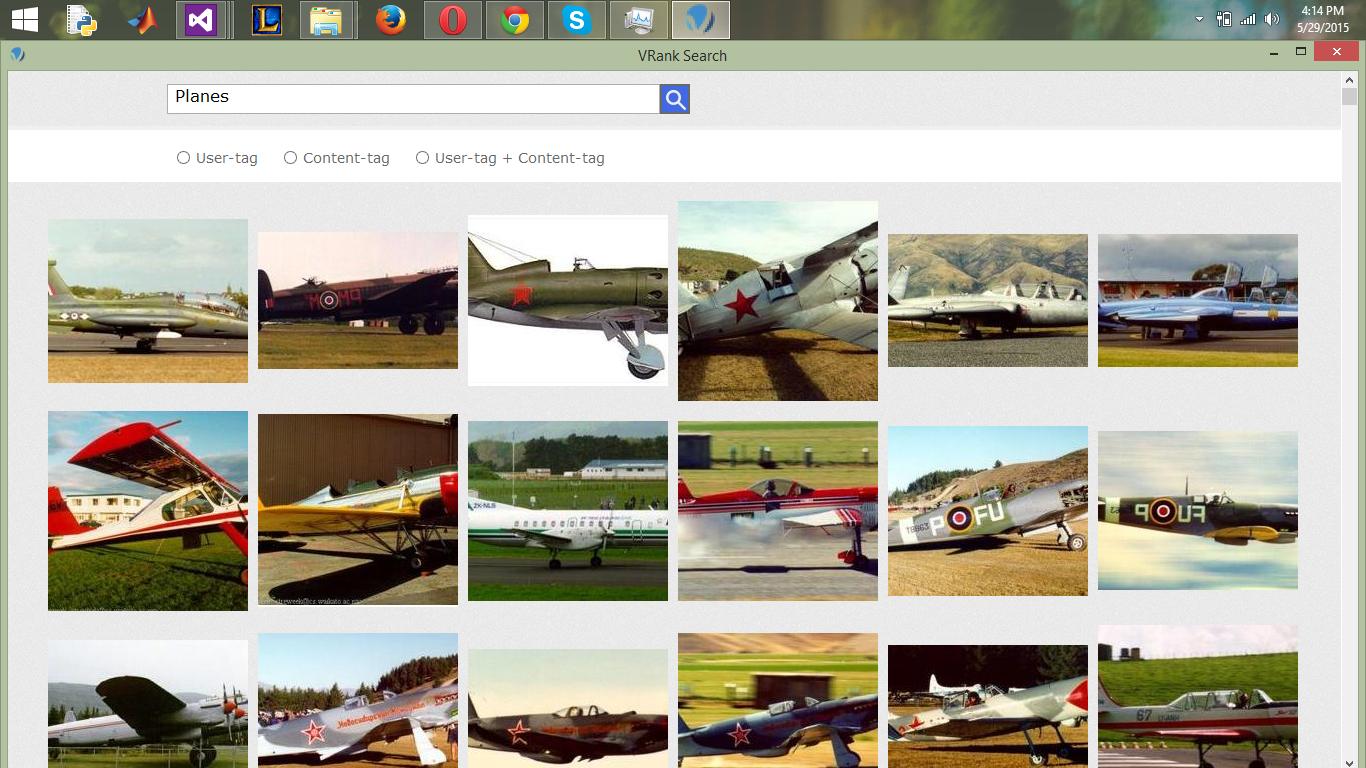Click the battery power tray icon

click(x=1223, y=20)
